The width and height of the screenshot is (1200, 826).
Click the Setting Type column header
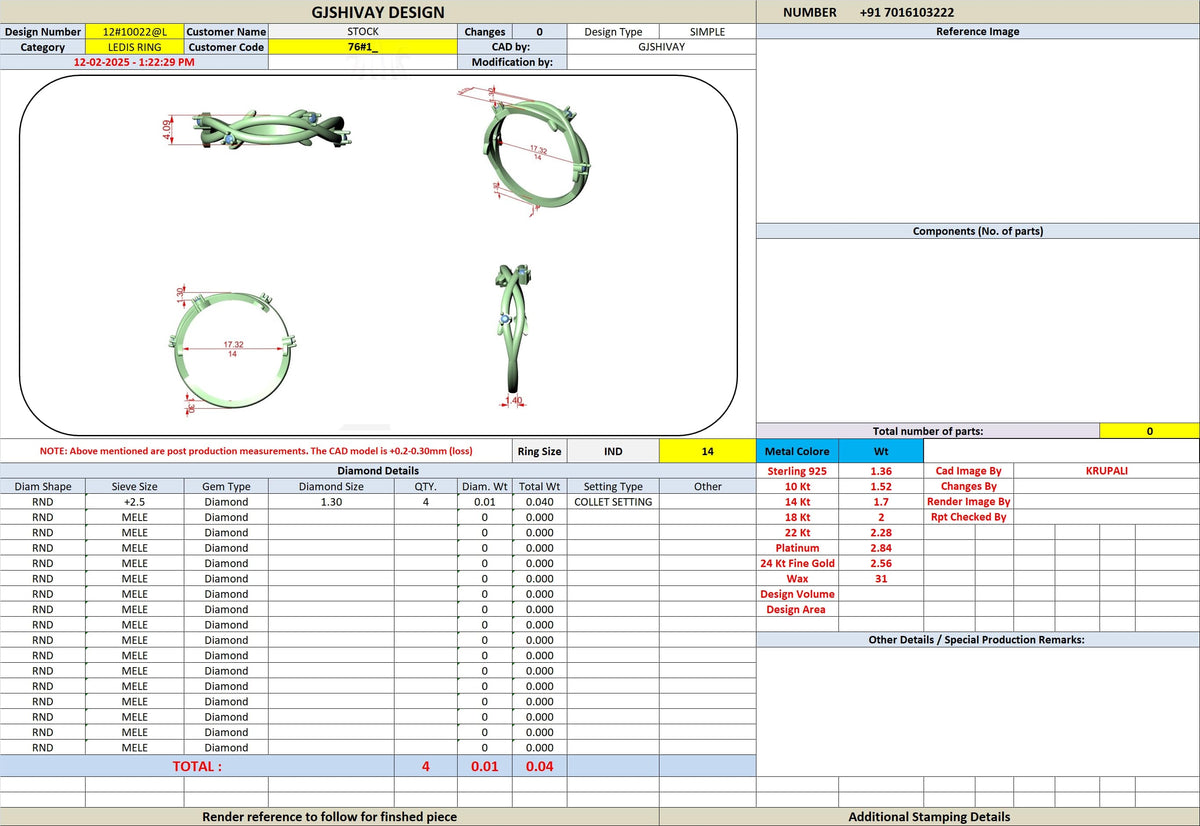click(x=613, y=486)
